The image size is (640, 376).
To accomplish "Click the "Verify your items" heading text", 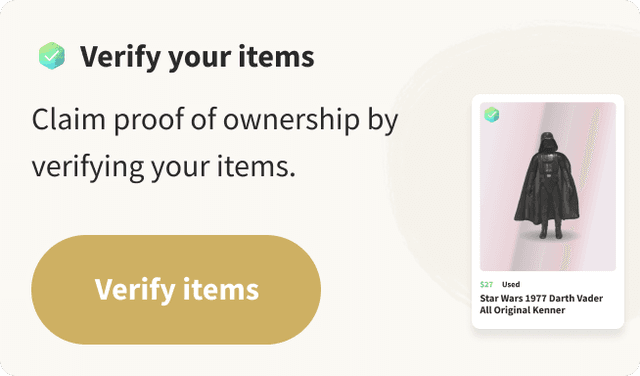I will (197, 57).
